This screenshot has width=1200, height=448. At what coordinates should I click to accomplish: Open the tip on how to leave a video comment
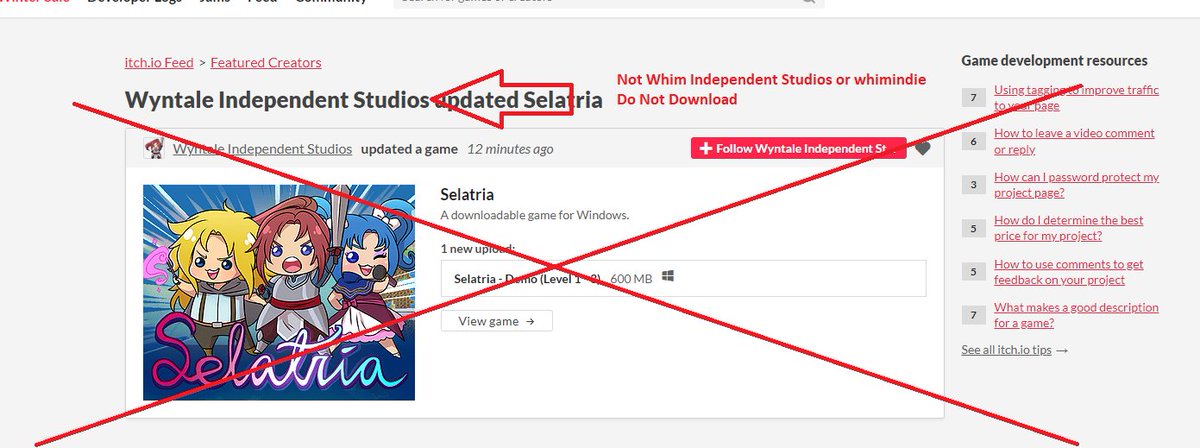click(1074, 141)
